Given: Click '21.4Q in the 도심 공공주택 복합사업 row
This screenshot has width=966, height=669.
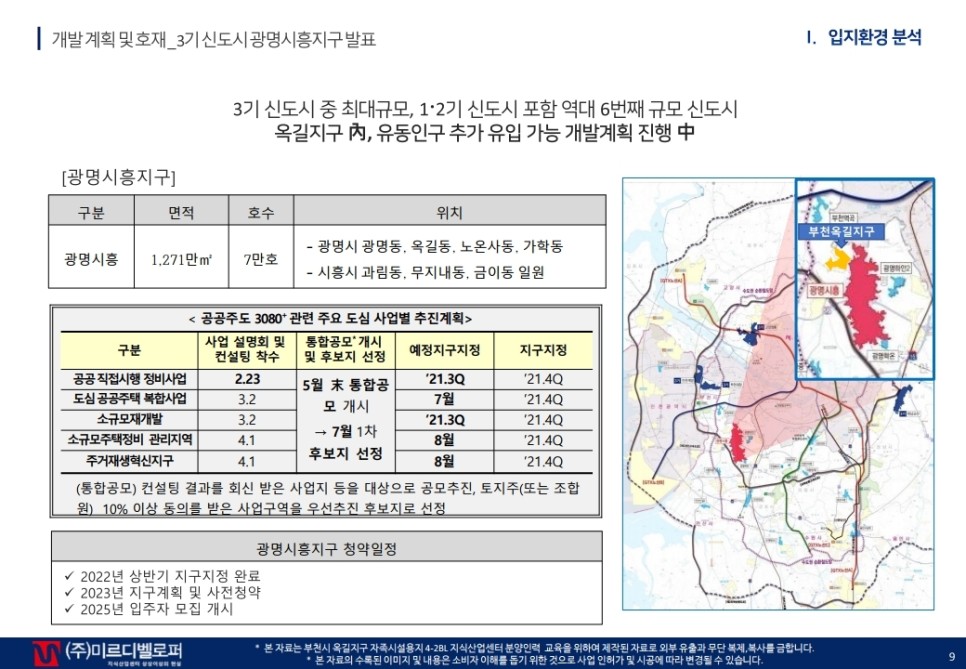Looking at the screenshot, I should tap(543, 399).
